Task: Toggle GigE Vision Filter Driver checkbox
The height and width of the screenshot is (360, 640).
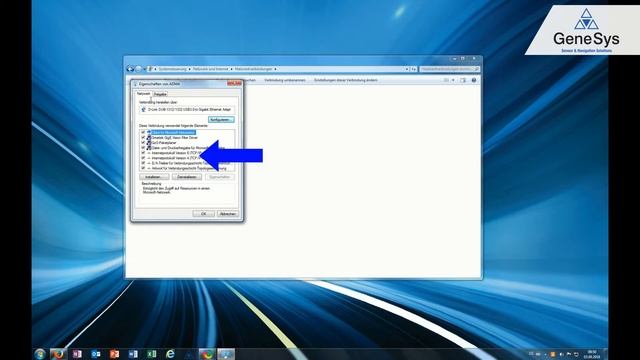Action: [x=143, y=138]
